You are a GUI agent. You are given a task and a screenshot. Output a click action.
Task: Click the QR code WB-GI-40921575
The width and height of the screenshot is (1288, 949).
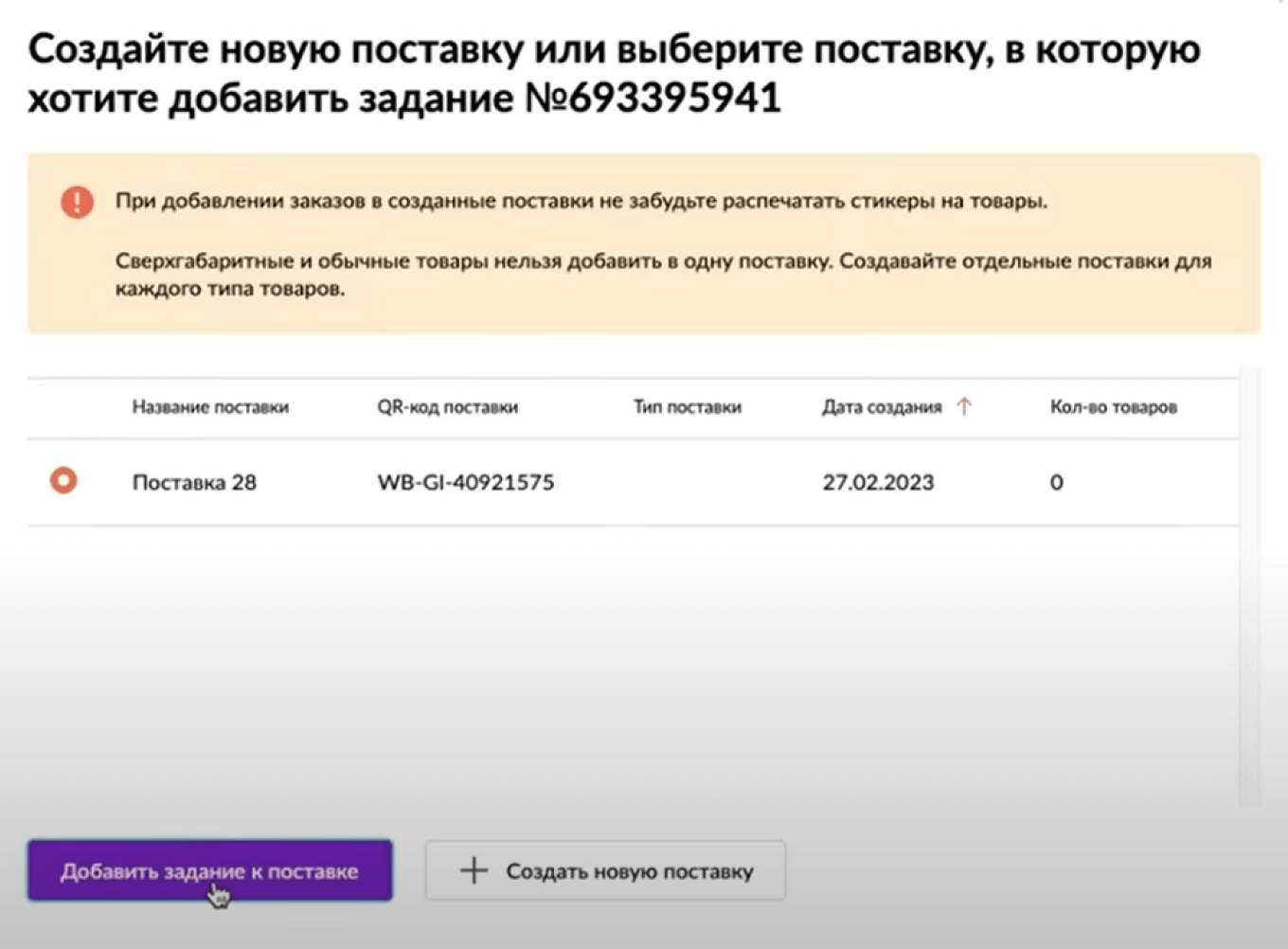[465, 482]
